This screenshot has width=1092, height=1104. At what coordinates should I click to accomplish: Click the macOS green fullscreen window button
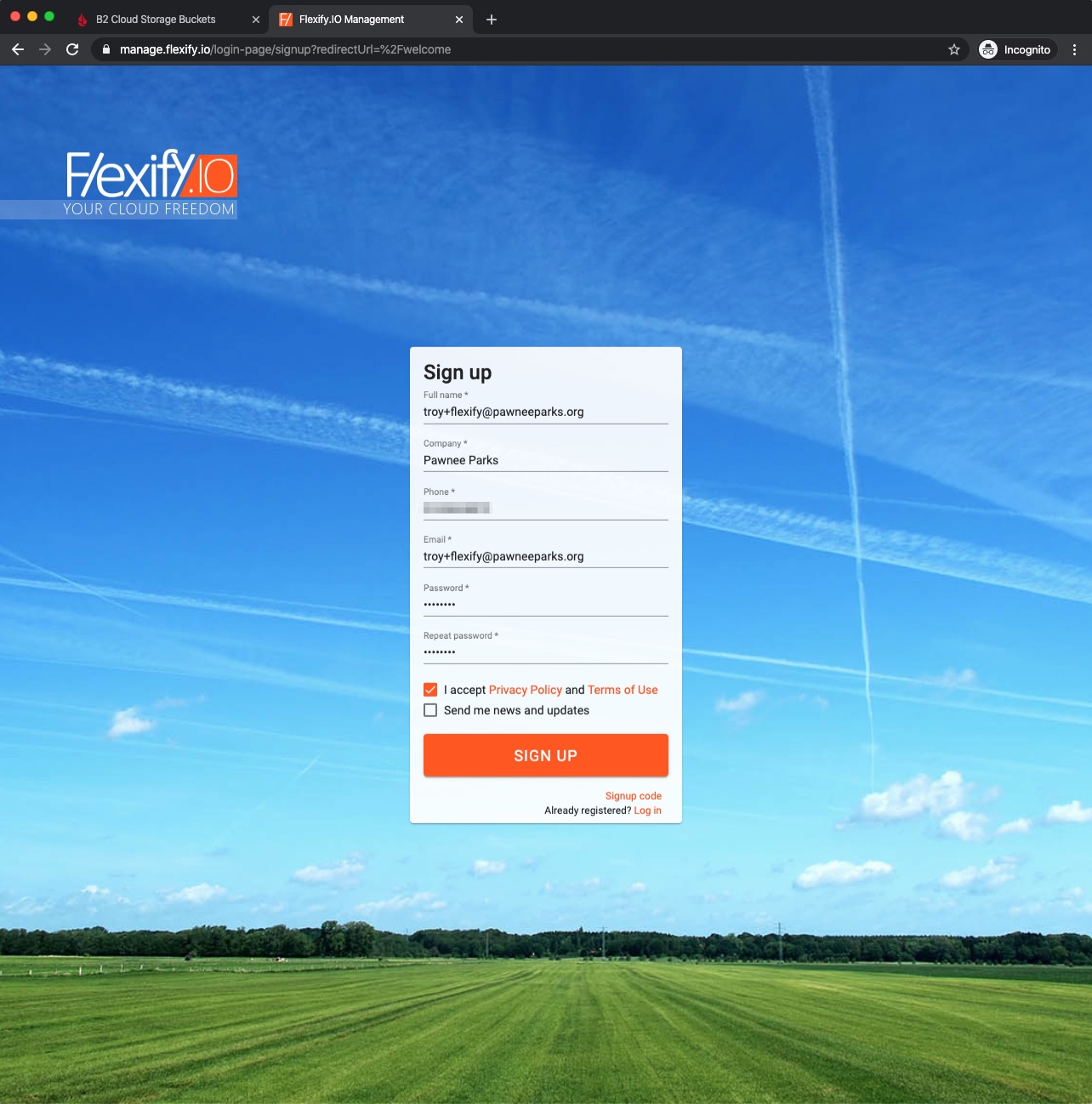point(49,16)
